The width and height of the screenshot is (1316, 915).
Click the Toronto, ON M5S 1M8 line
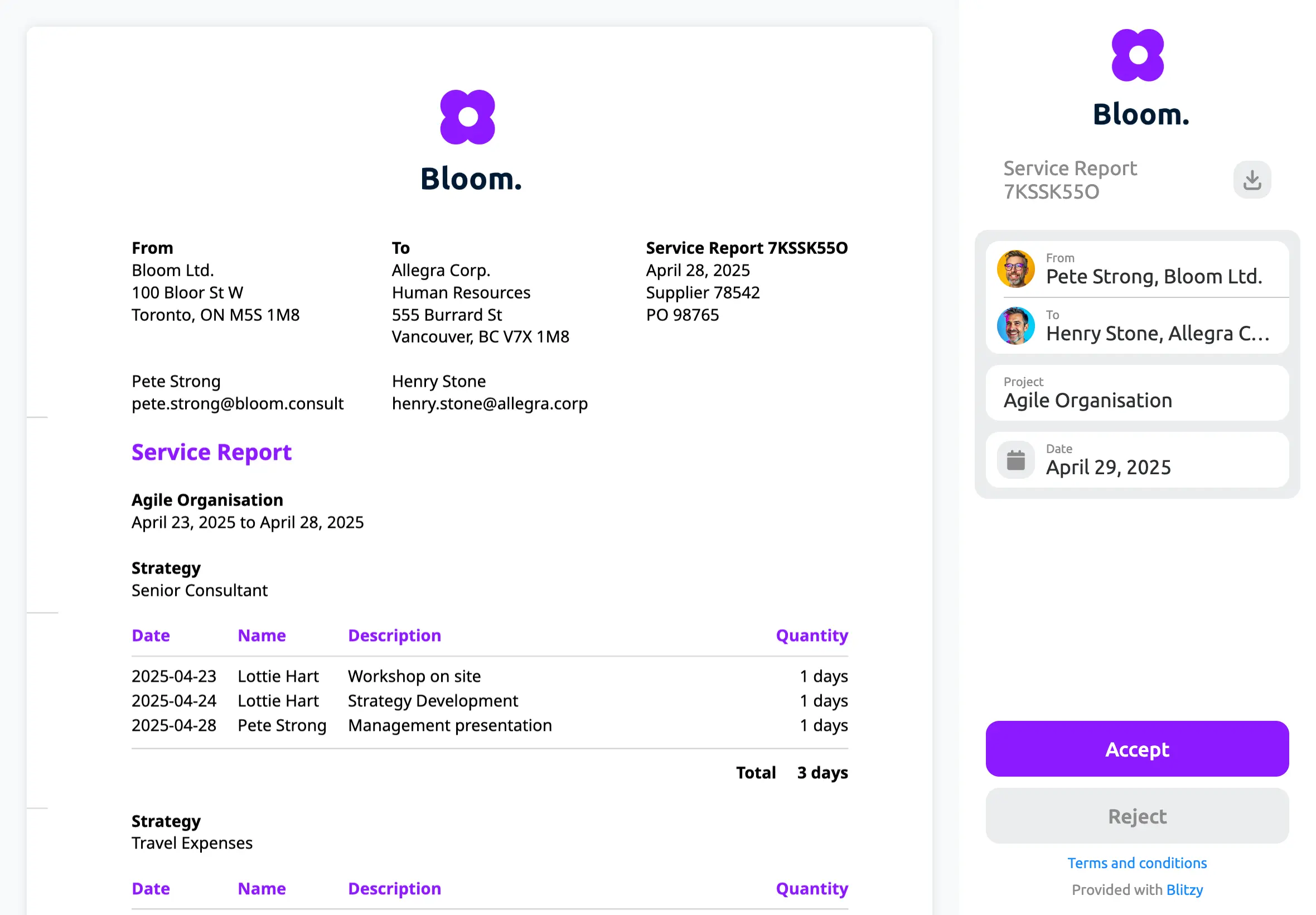215,315
